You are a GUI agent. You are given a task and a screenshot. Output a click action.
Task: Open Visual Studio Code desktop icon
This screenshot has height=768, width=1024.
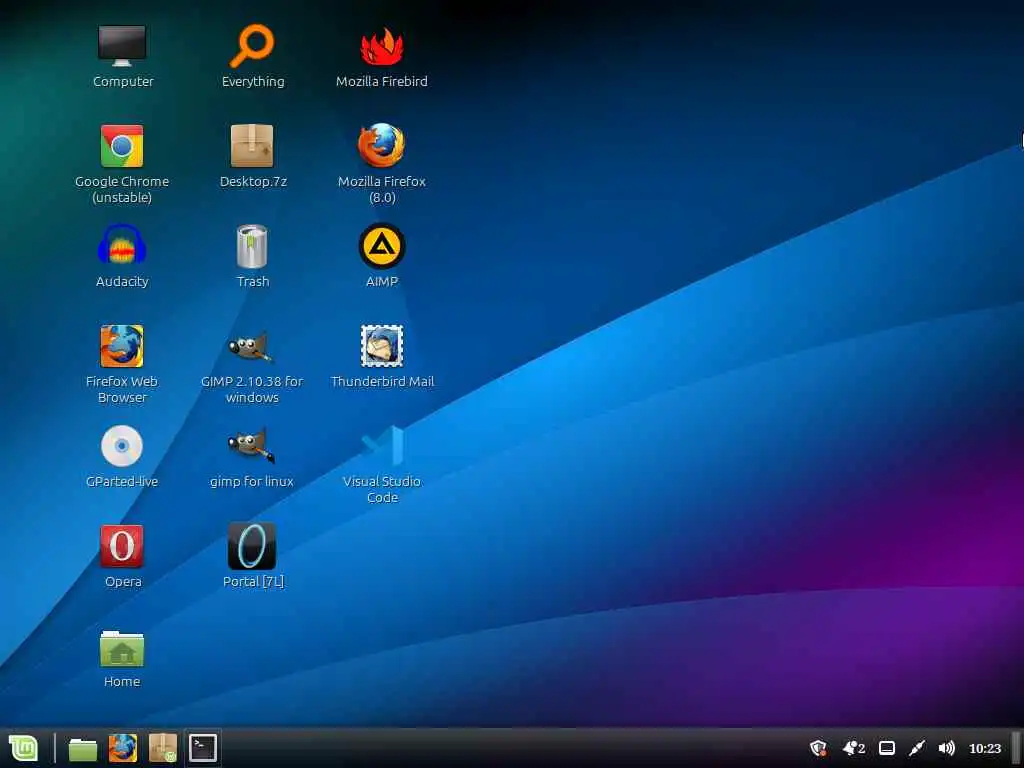383,446
